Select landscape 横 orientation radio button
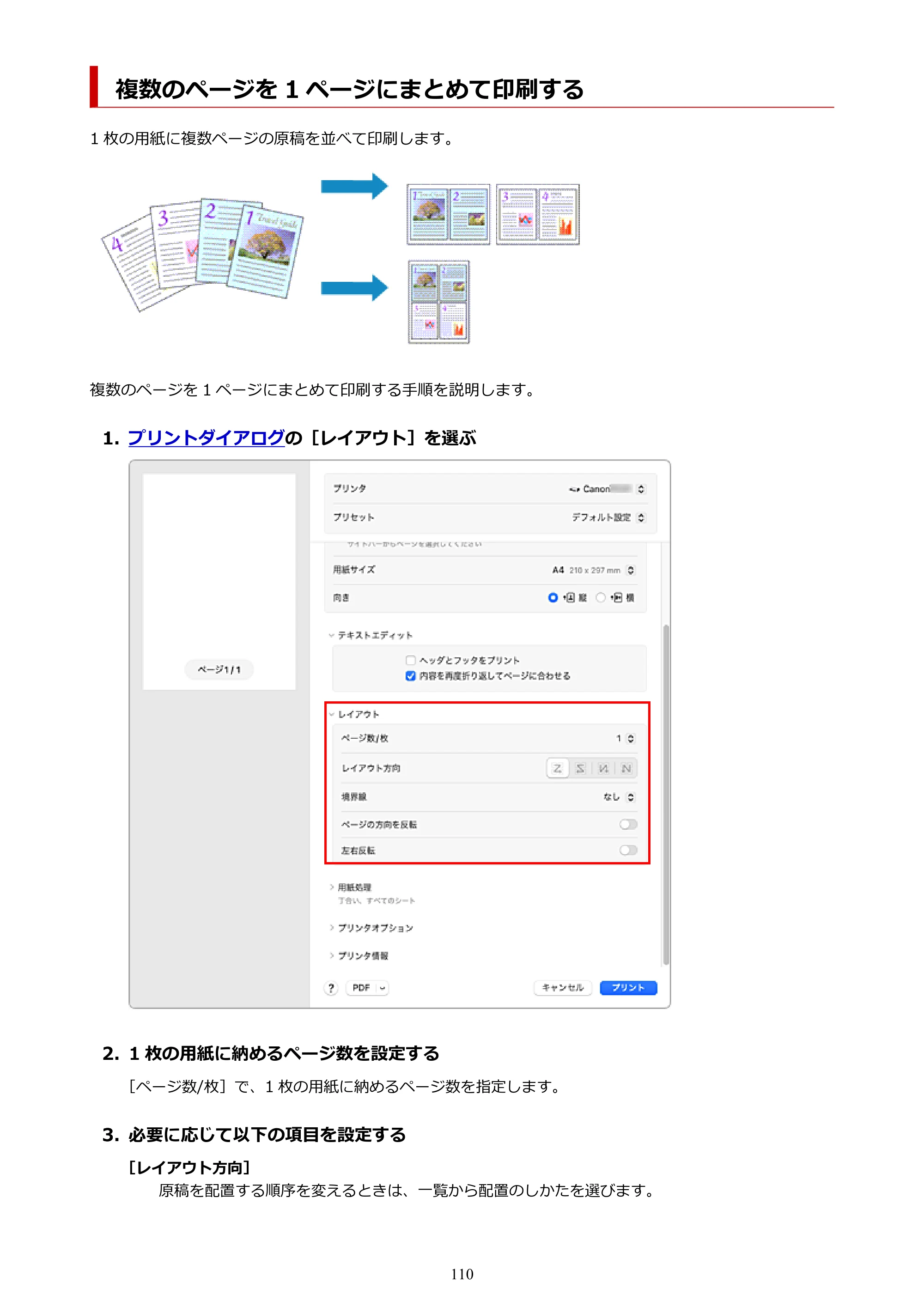The width and height of the screenshot is (924, 1307). [x=601, y=597]
